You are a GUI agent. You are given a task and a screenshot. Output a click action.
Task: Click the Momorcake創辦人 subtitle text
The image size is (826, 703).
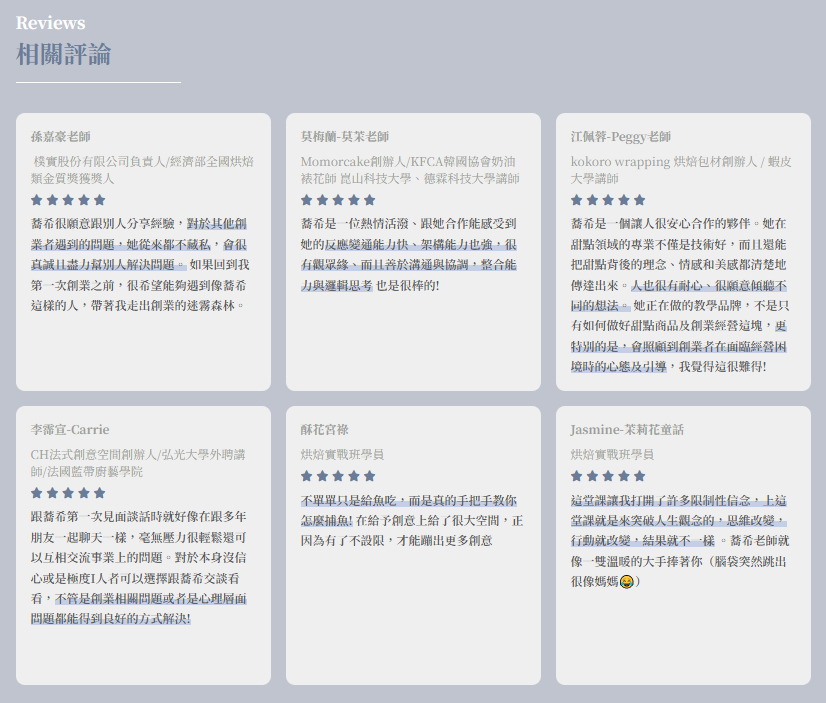point(410,169)
